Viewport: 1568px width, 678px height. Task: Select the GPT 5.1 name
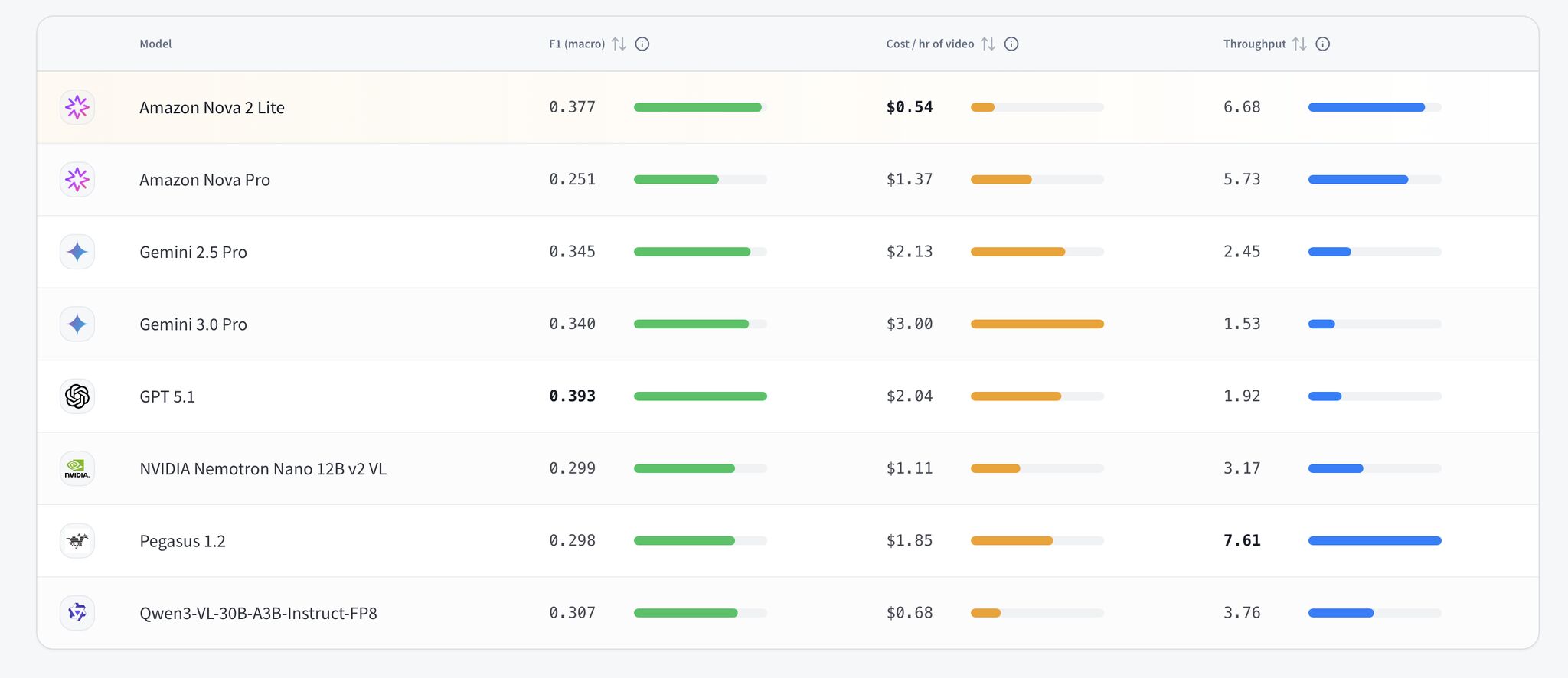point(167,396)
